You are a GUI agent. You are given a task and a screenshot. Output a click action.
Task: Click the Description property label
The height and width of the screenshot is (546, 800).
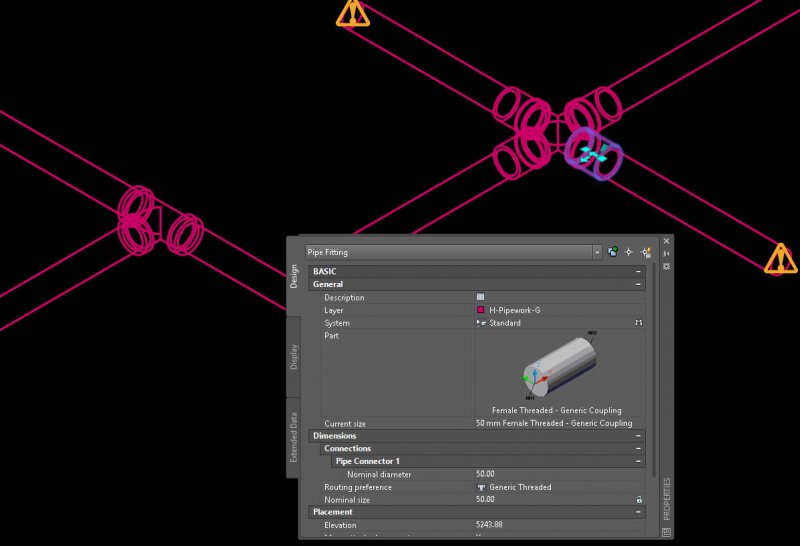(344, 297)
